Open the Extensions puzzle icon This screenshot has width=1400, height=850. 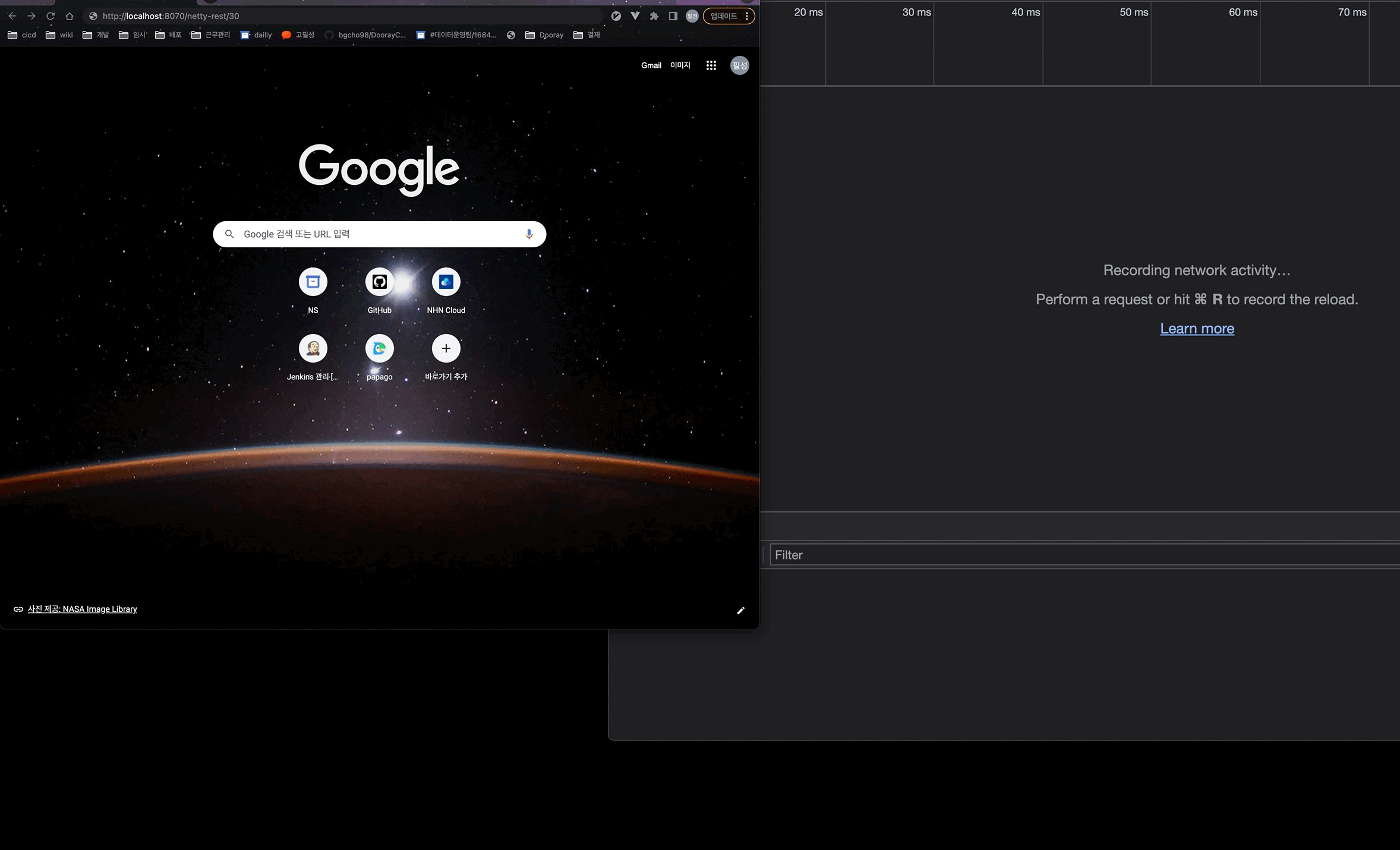(x=654, y=16)
